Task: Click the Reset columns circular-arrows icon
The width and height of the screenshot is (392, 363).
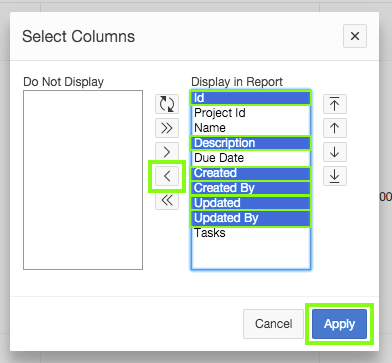Action: (167, 104)
